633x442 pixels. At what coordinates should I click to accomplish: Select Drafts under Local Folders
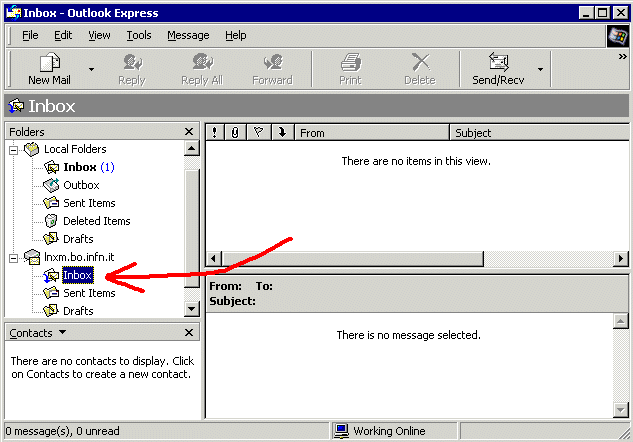coord(78,239)
